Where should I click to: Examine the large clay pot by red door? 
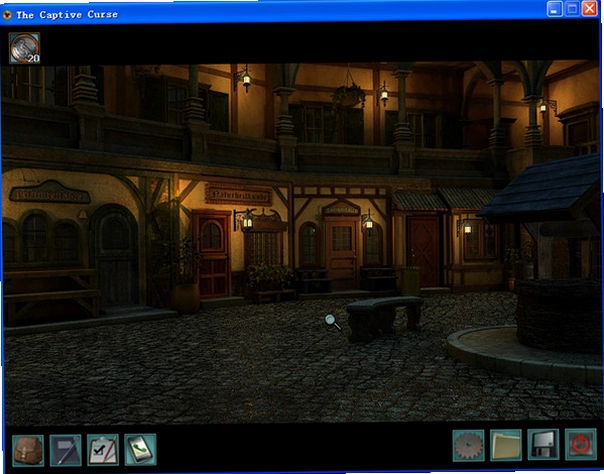[x=185, y=298]
